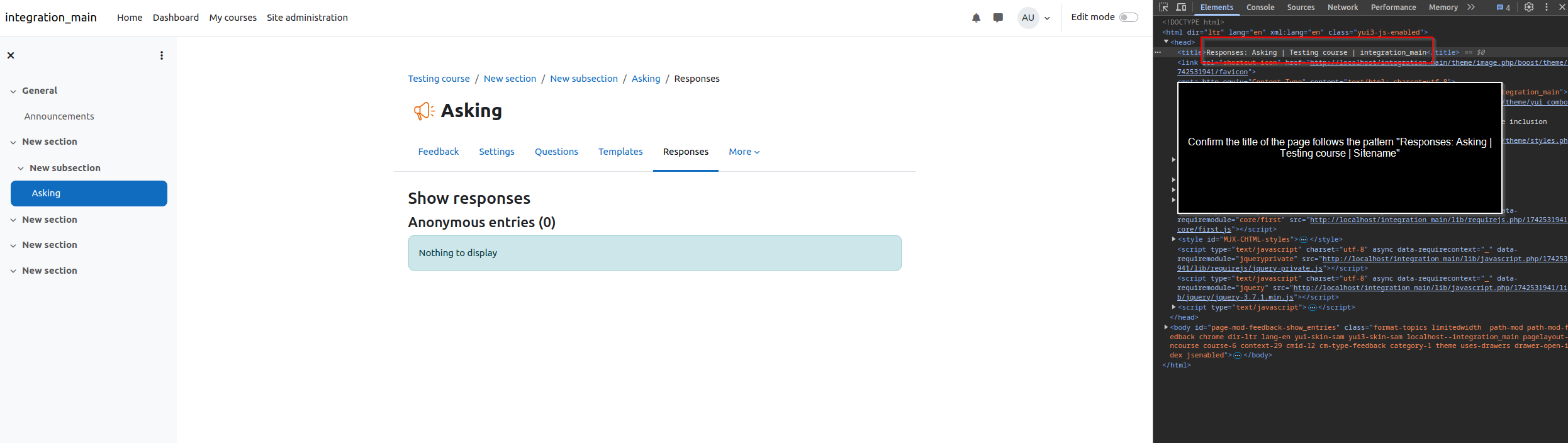Click Anonymous entries (0) heading
The width and height of the screenshot is (1568, 443).
481,222
